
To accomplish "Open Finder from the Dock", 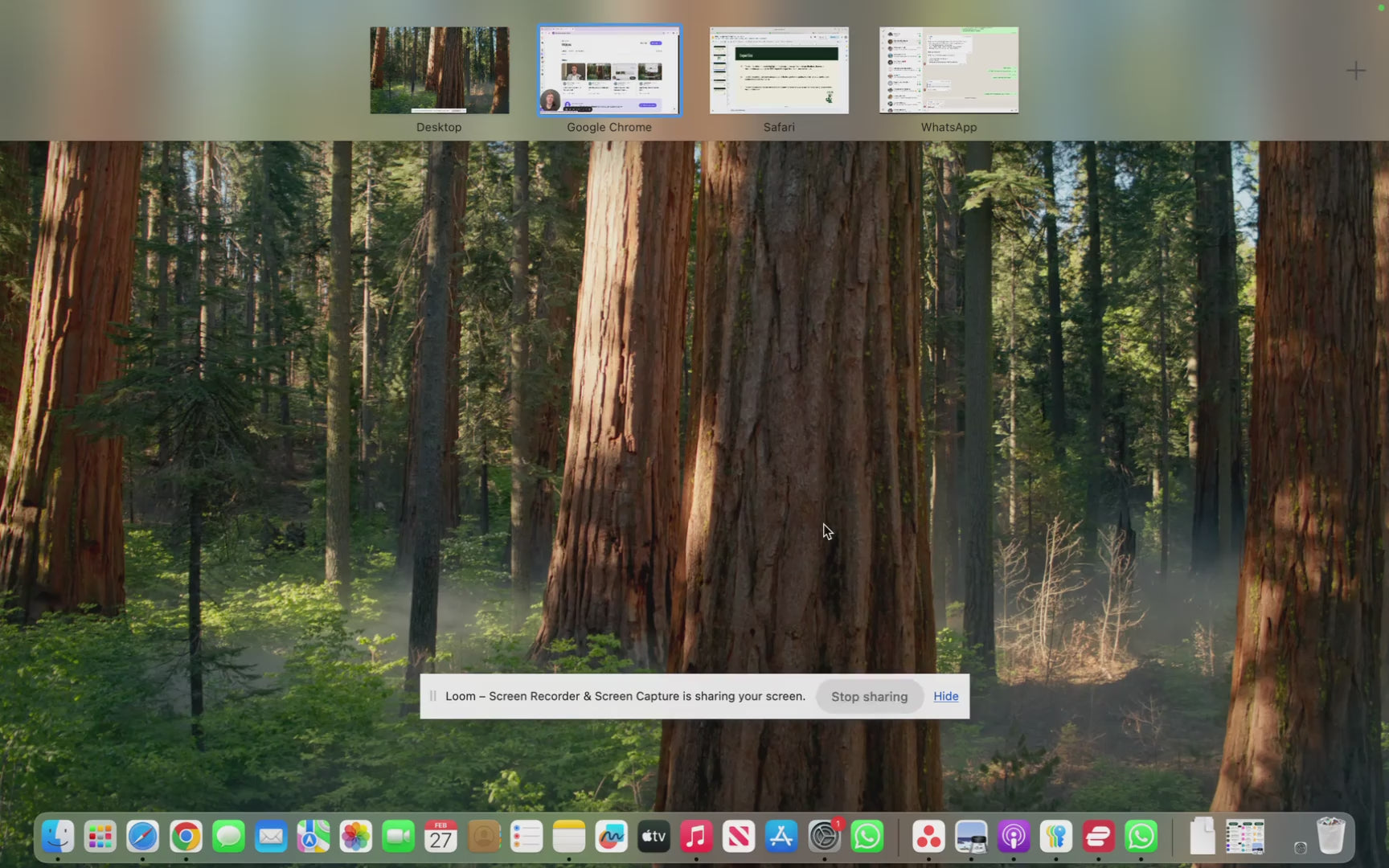I will (x=58, y=837).
